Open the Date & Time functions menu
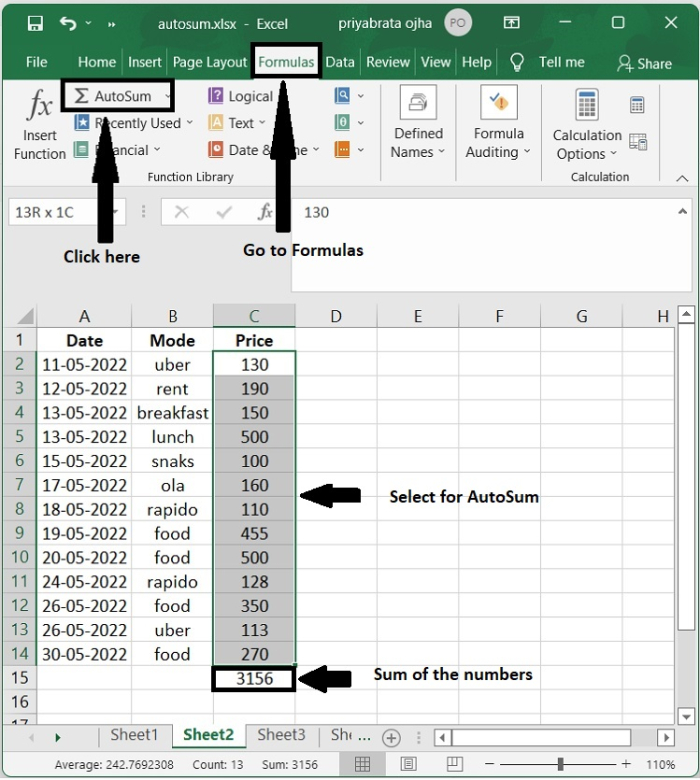This screenshot has width=700, height=780. coord(264,150)
